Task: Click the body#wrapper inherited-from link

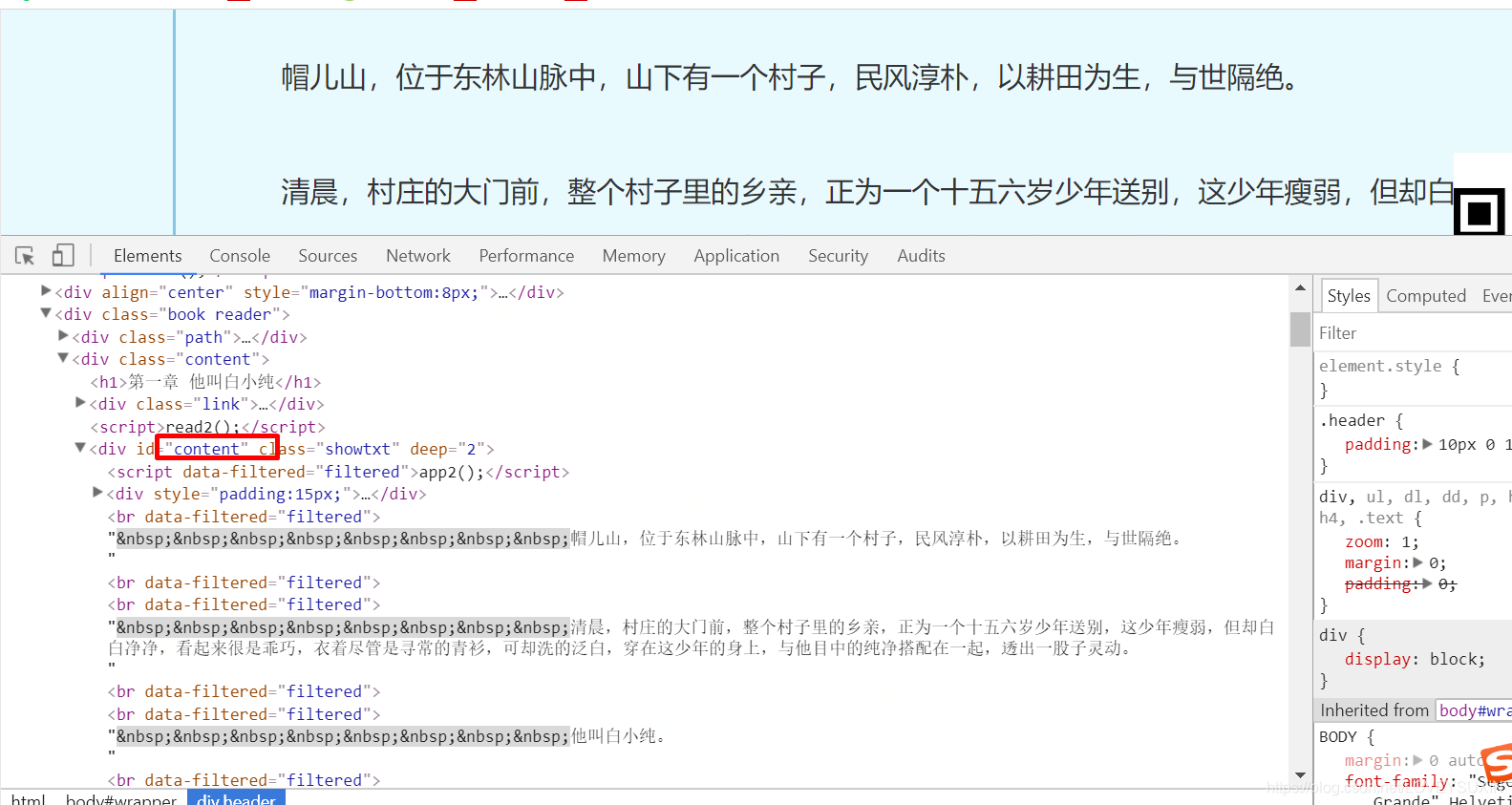Action: (1475, 710)
